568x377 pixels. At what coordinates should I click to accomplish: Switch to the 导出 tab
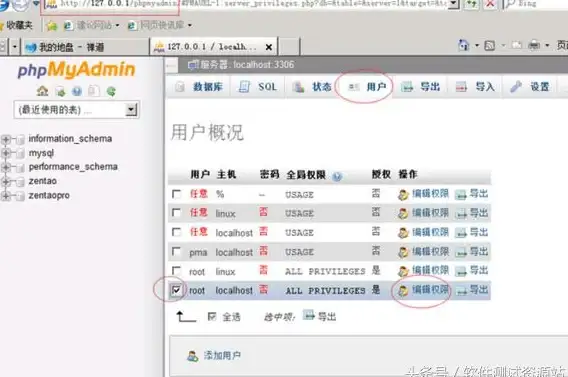(420, 87)
